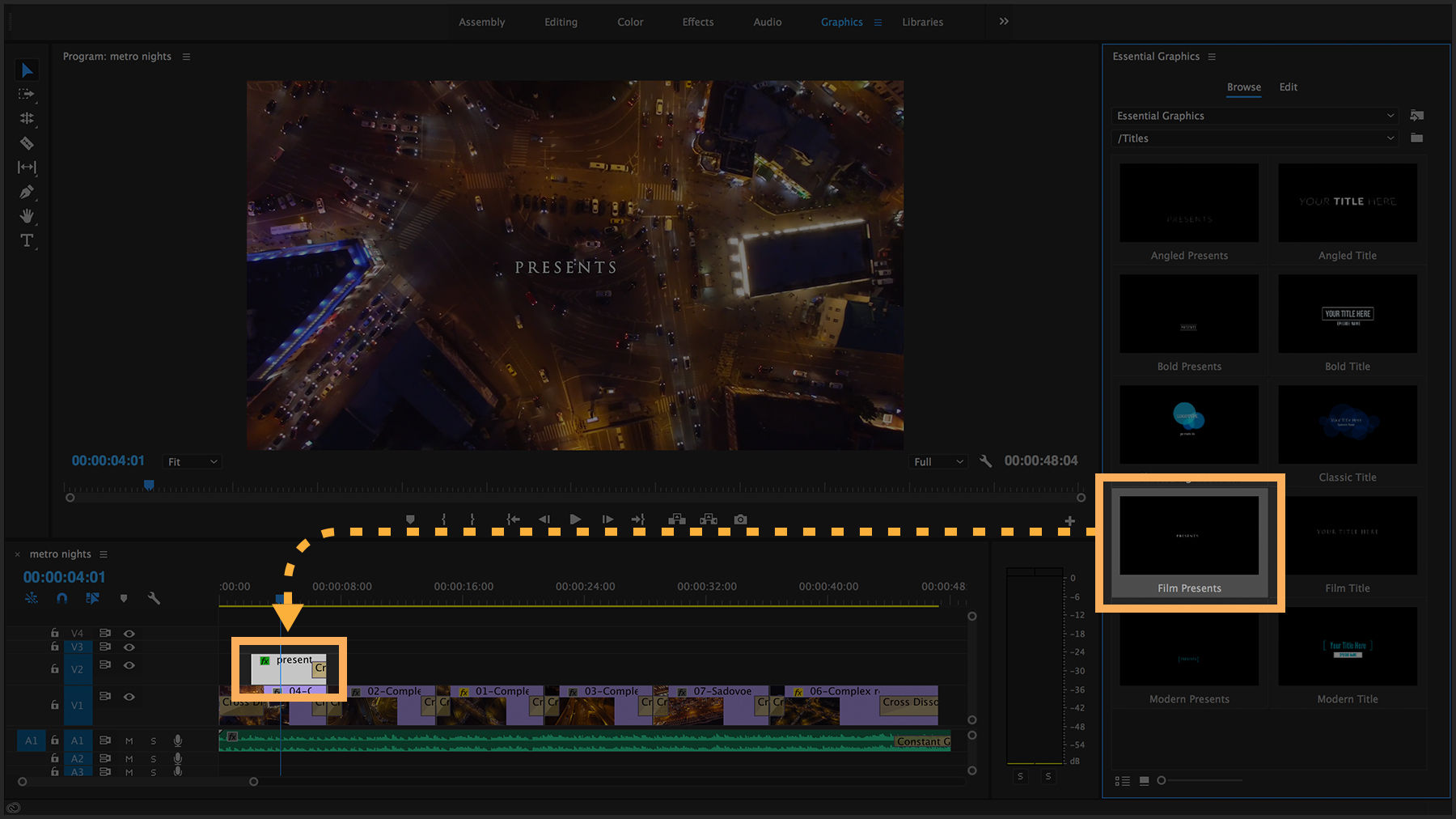Toggle Snap in the timeline
This screenshot has height=819, width=1456.
coord(62,598)
